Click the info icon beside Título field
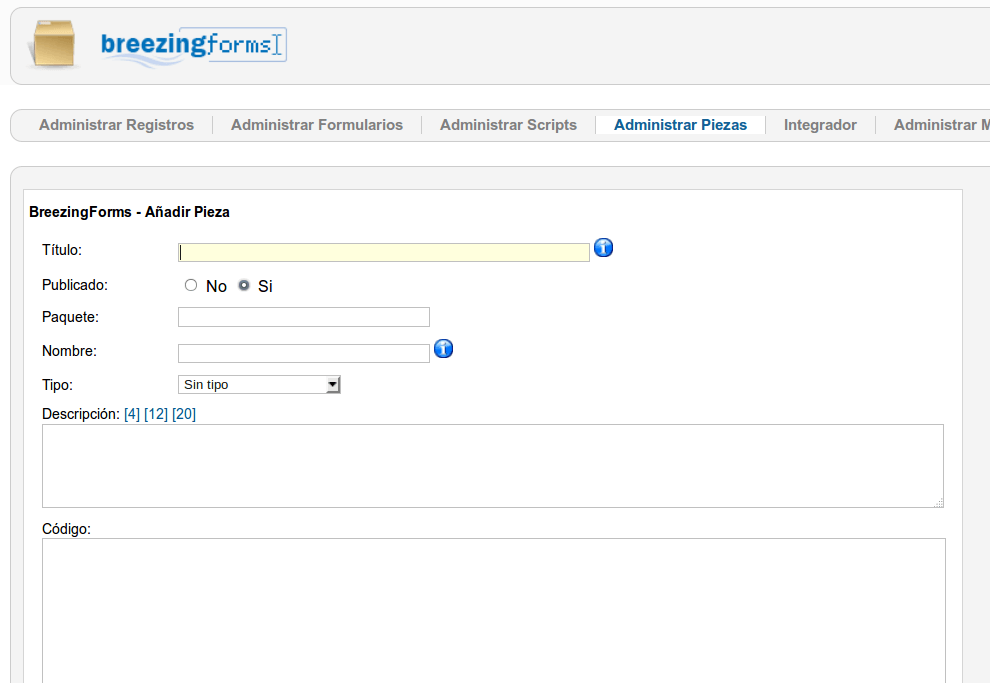 604,248
